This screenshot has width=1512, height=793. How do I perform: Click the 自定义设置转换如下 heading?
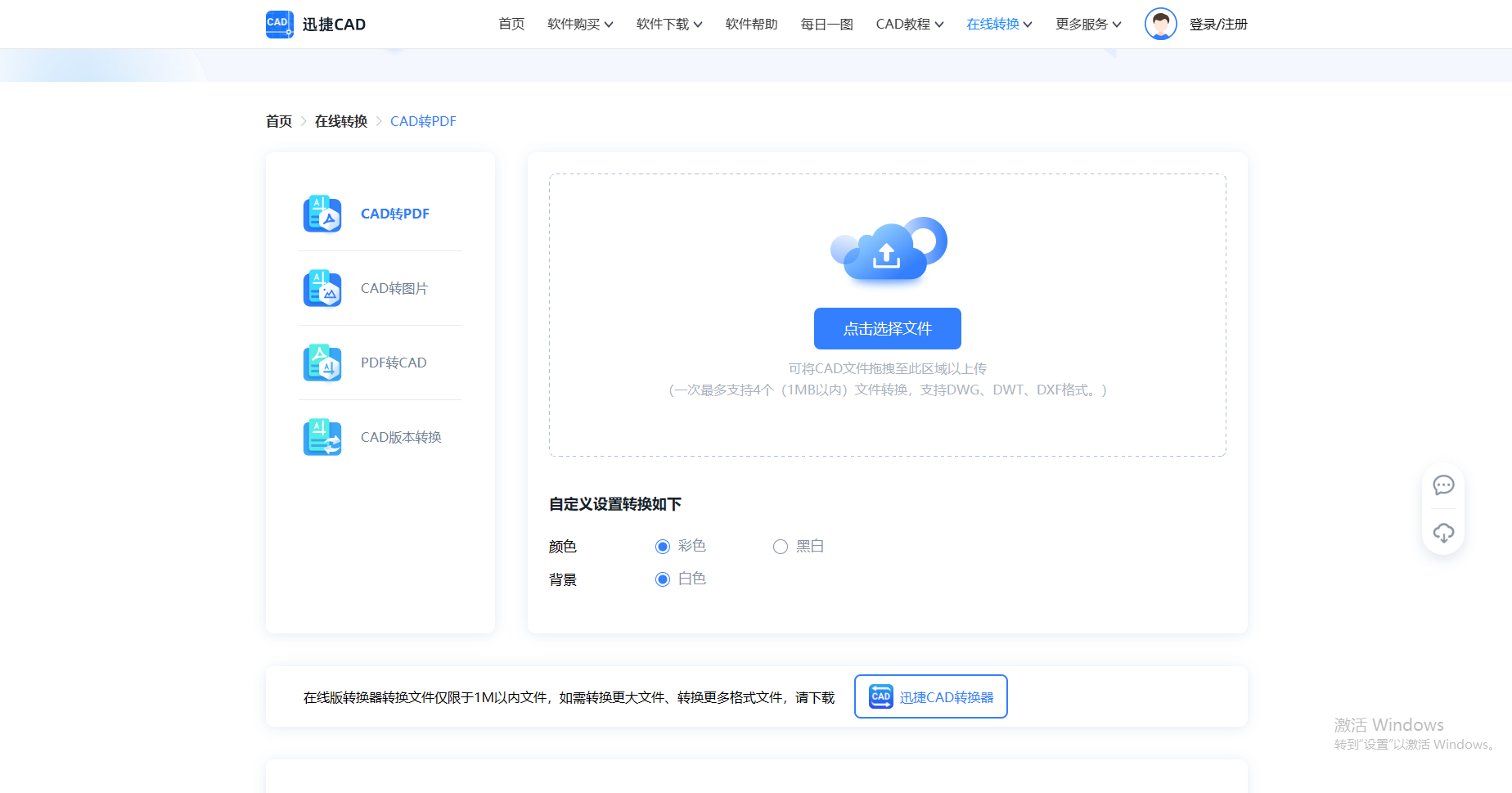(615, 504)
